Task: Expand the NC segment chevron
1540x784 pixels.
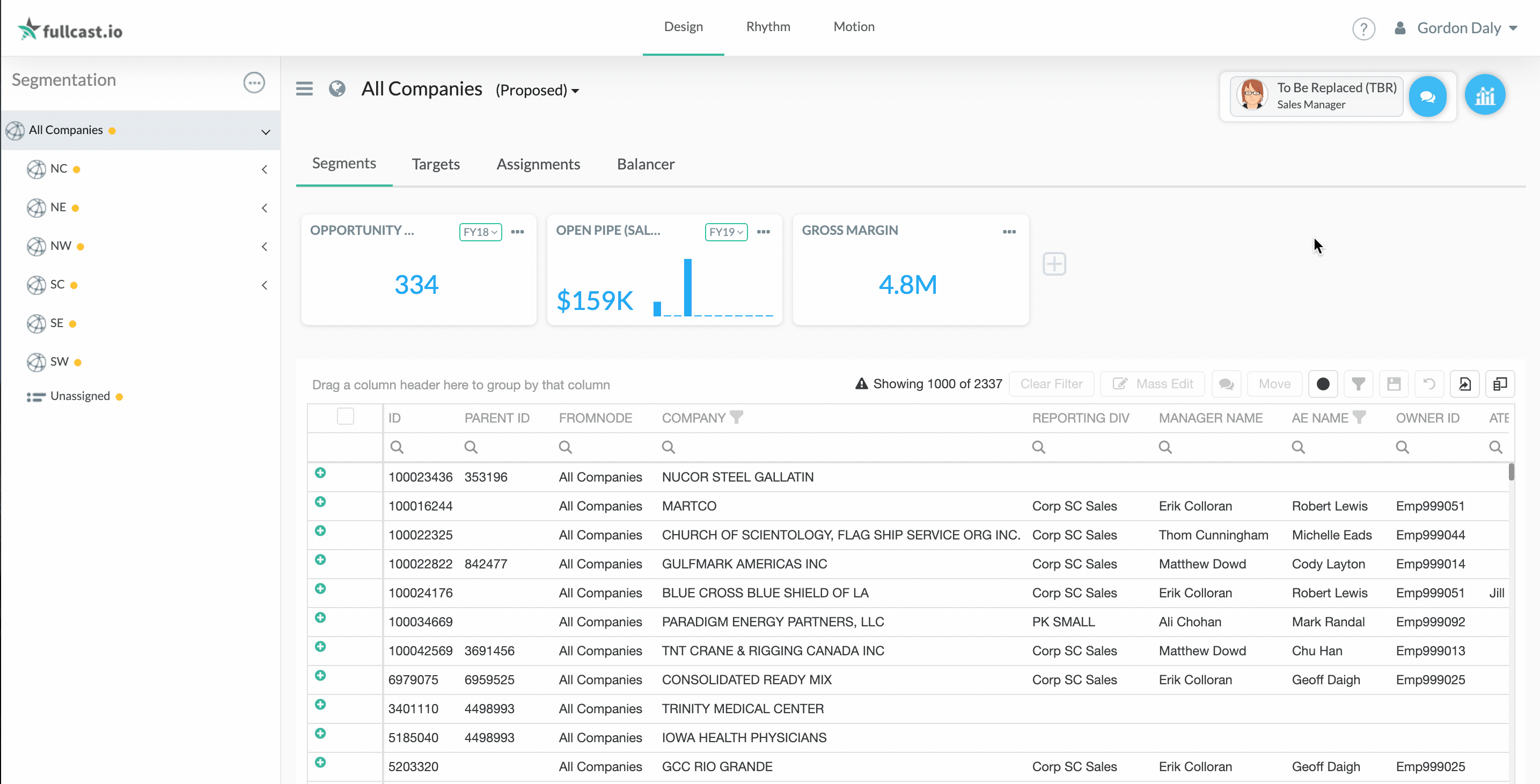Action: click(264, 169)
